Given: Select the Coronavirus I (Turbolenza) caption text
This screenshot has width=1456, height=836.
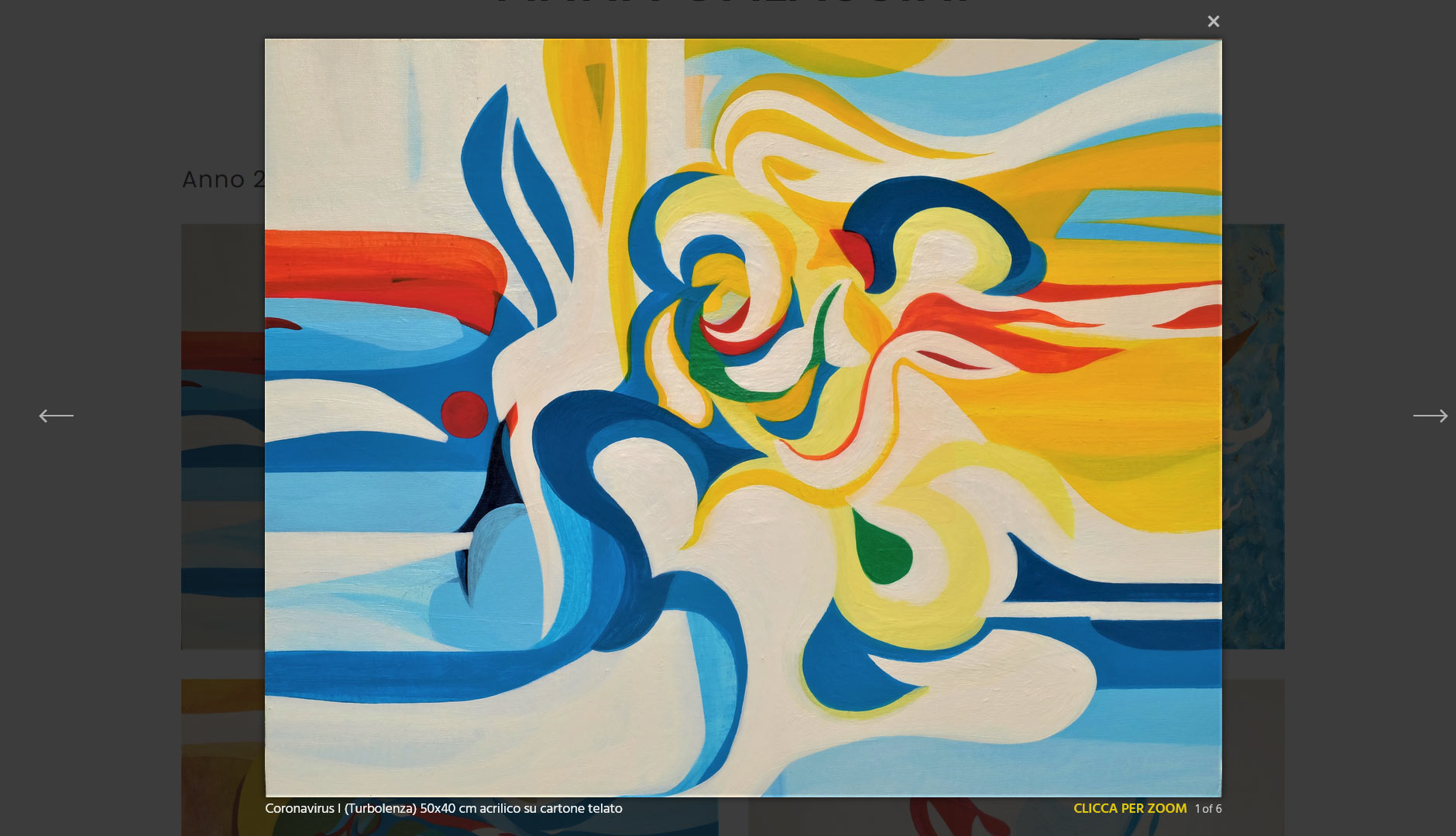Looking at the screenshot, I should coord(444,808).
